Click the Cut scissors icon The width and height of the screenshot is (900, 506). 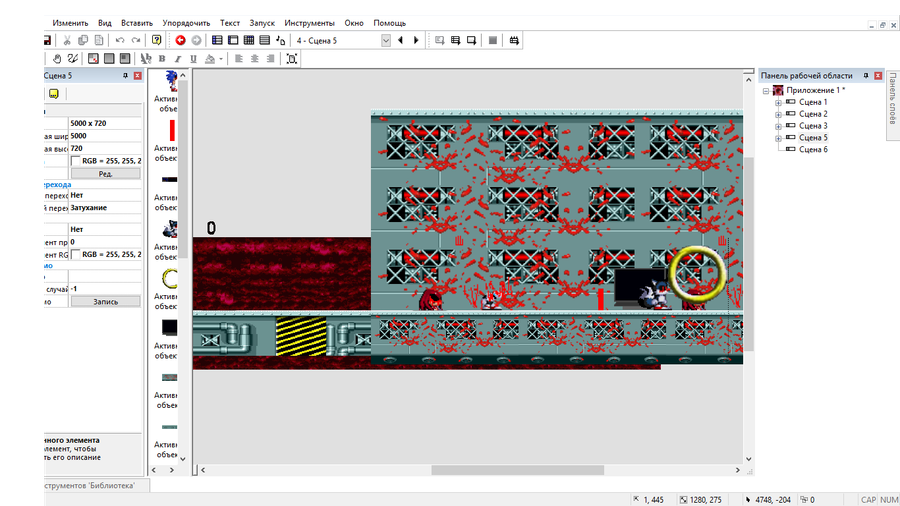point(67,40)
